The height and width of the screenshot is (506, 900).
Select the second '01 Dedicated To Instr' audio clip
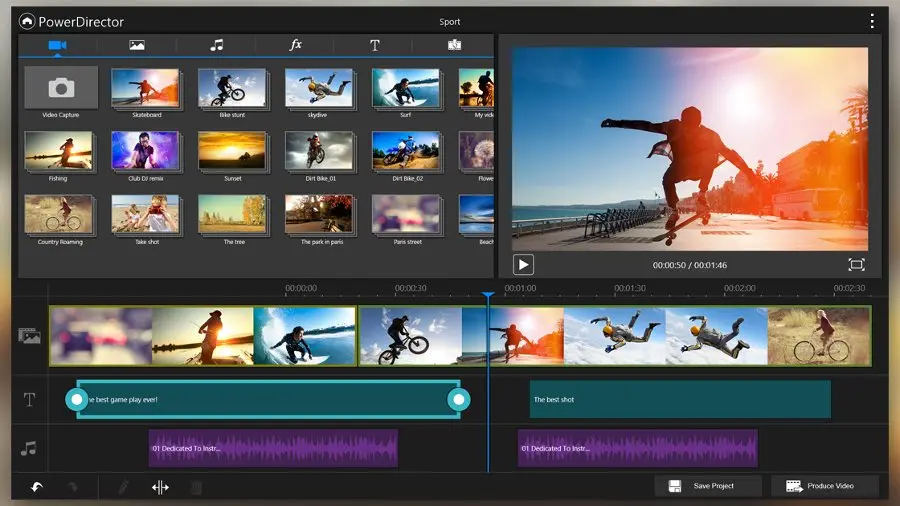[638, 448]
